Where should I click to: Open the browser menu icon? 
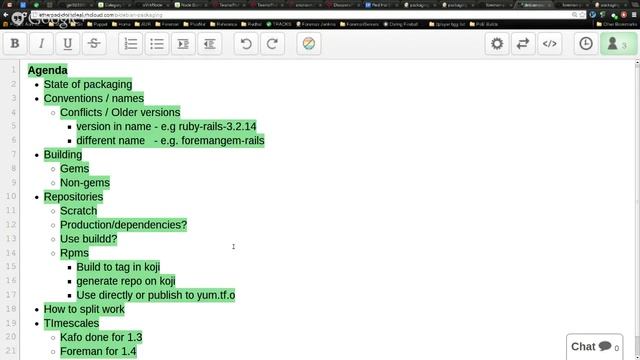[634, 15]
